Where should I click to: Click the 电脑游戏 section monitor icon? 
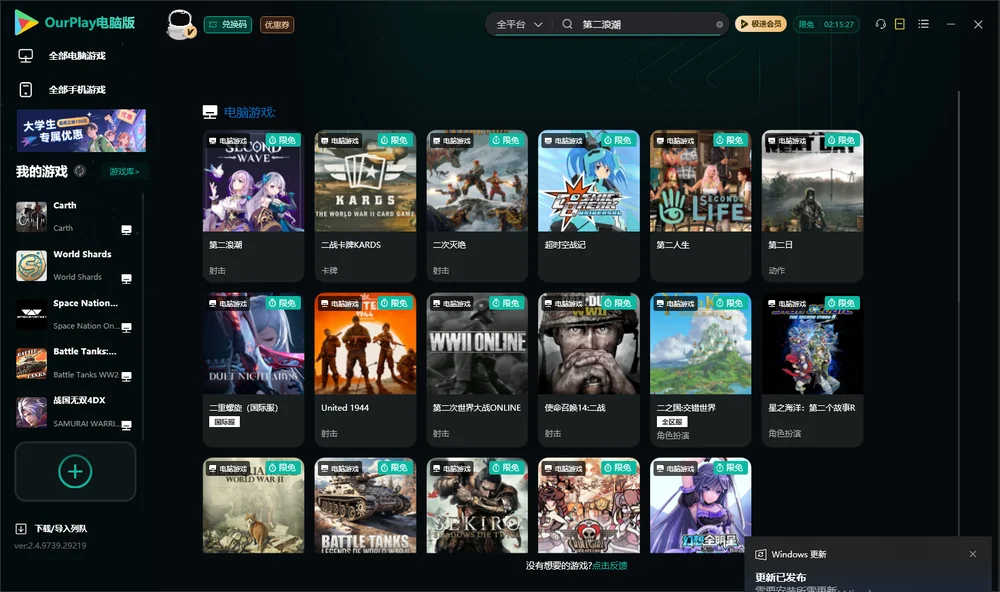pos(210,112)
